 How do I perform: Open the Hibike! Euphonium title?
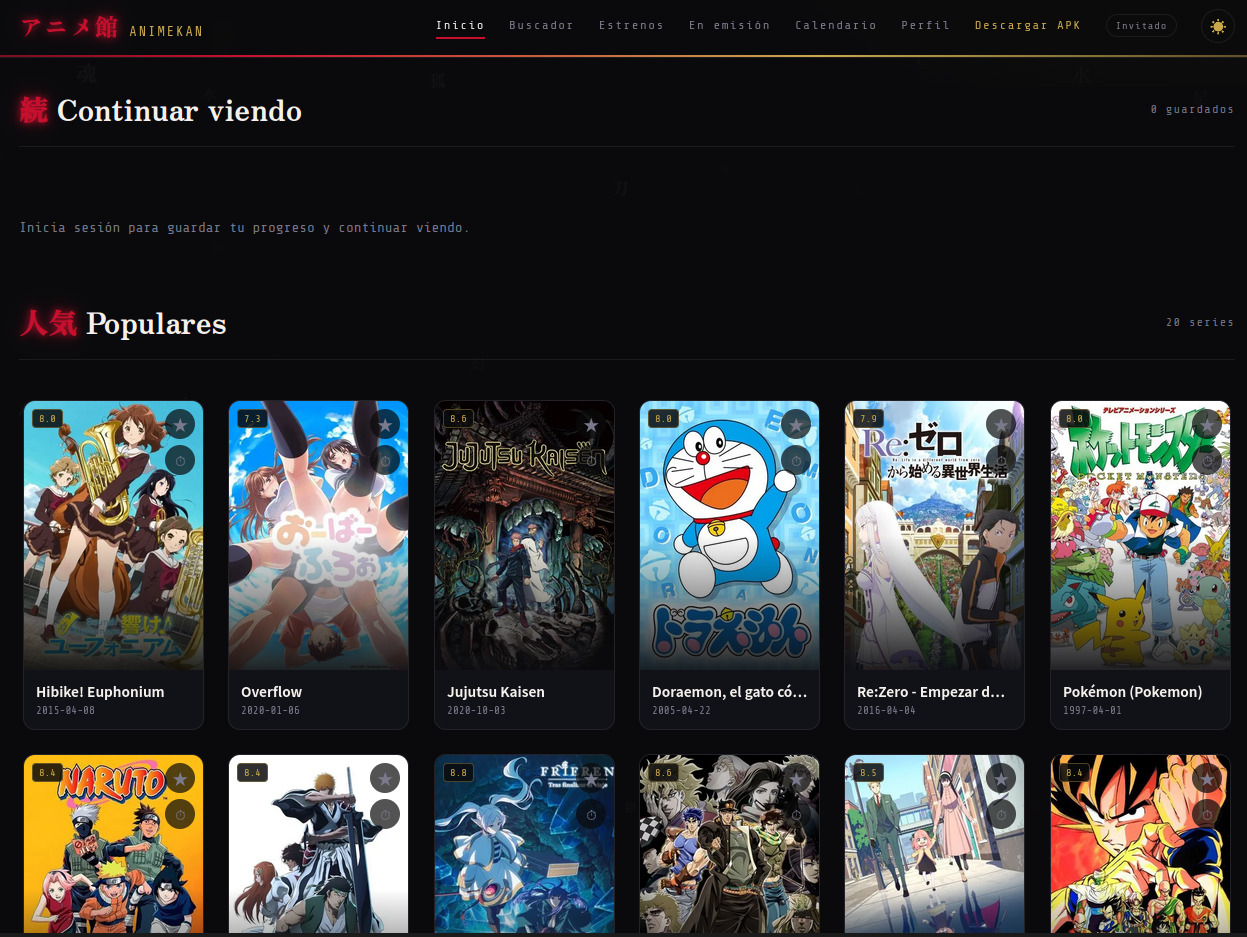pyautogui.click(x=100, y=692)
